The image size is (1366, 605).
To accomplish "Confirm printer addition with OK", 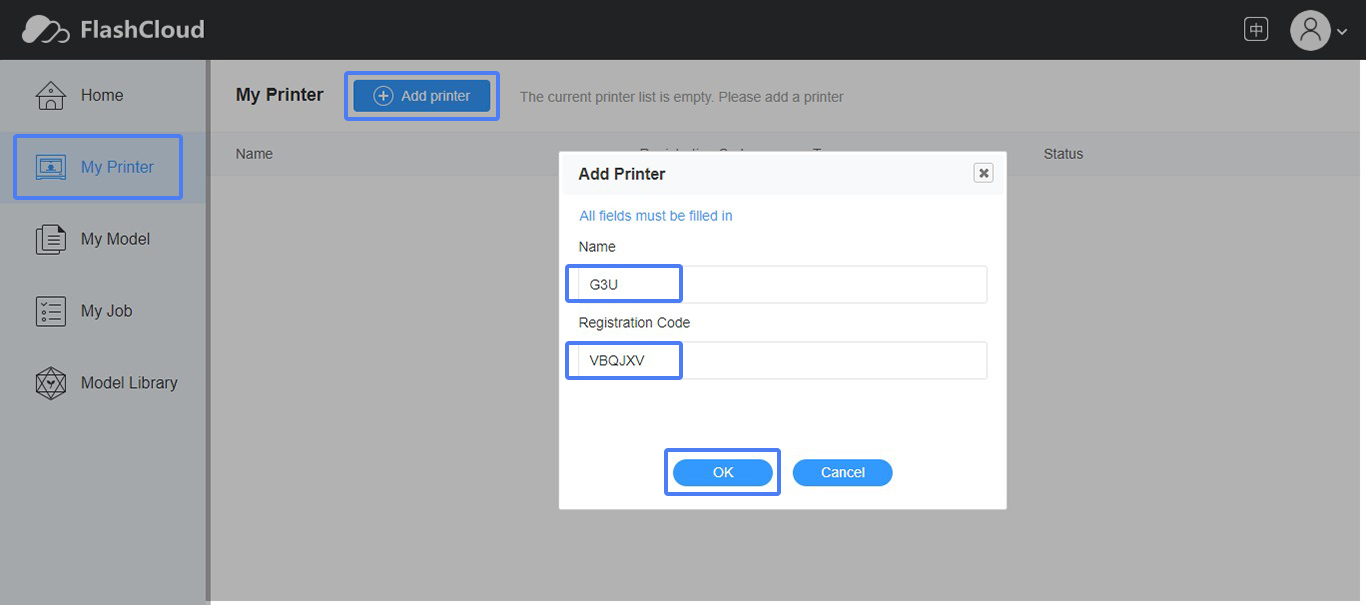I will (x=722, y=471).
